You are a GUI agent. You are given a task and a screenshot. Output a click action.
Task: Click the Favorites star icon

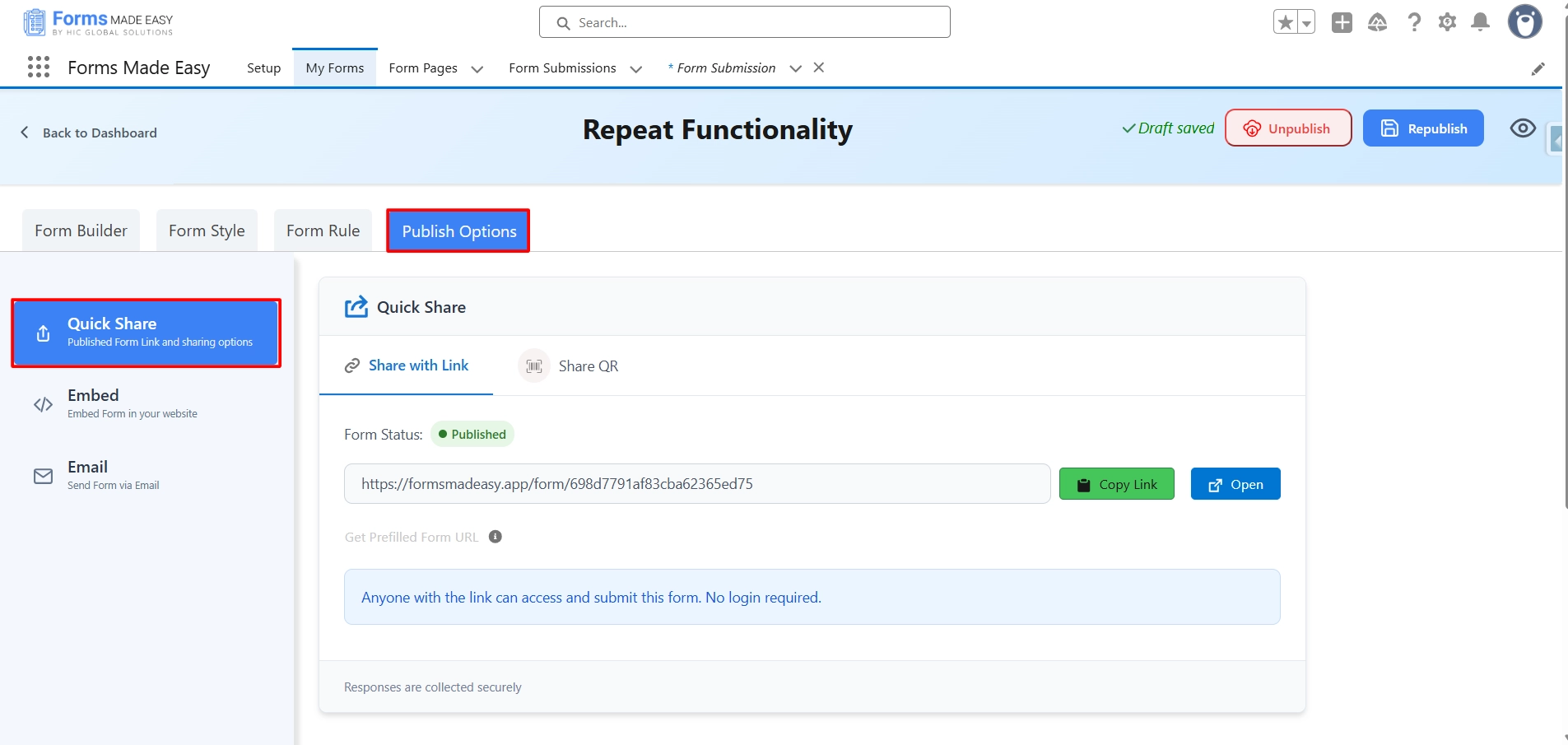coord(1285,22)
